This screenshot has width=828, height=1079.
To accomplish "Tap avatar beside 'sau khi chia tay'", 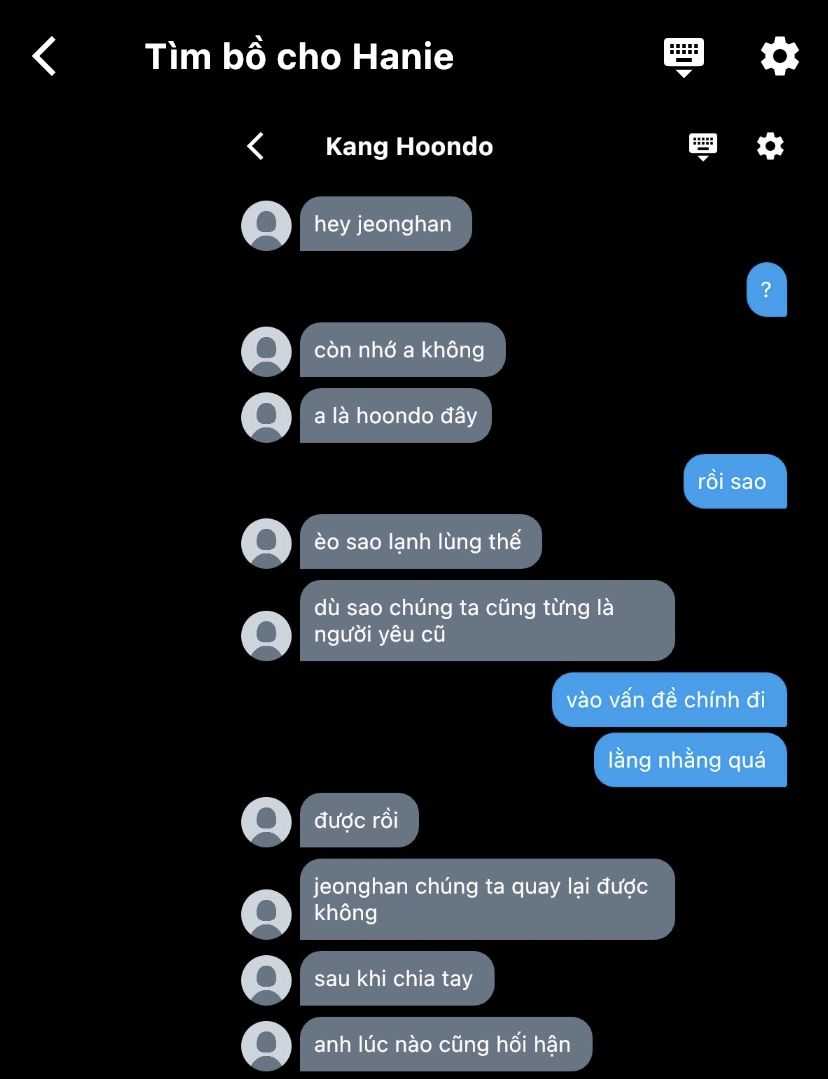I will point(266,980).
